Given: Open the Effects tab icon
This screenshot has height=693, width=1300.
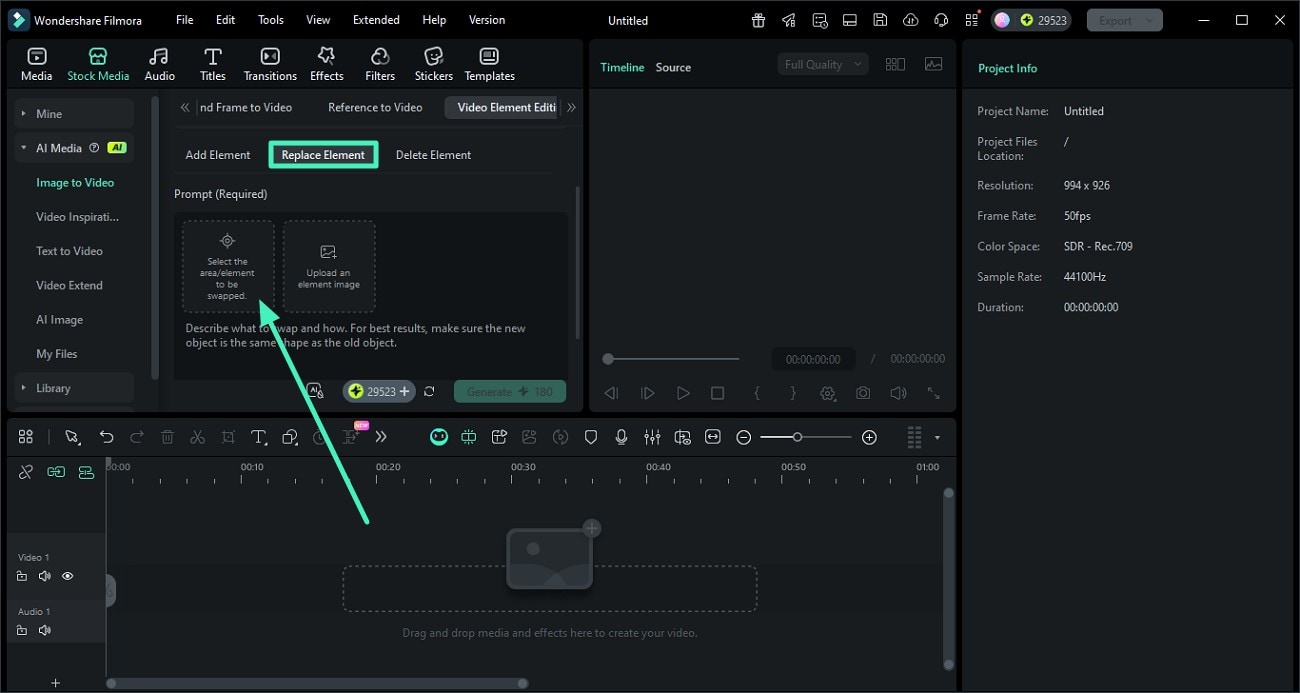Looking at the screenshot, I should click(326, 56).
